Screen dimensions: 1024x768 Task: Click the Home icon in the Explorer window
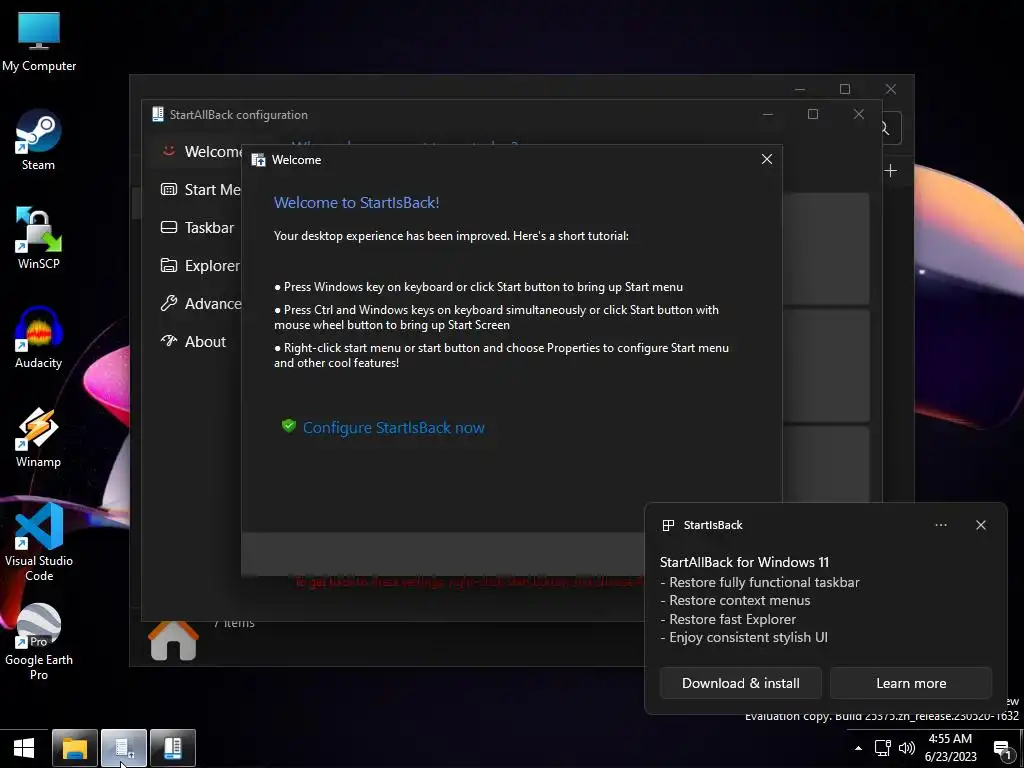[174, 640]
